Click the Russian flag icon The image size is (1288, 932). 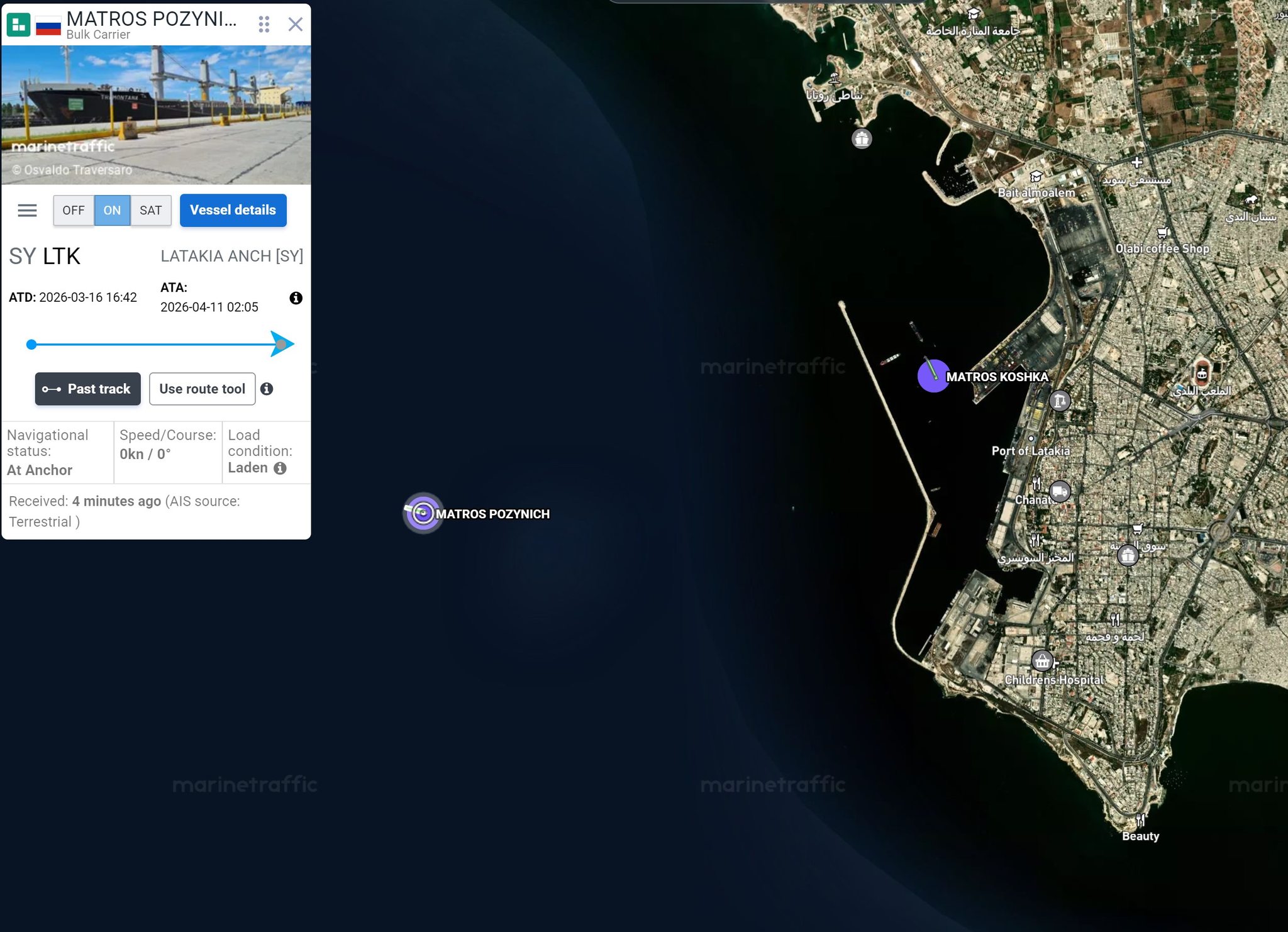click(48, 26)
